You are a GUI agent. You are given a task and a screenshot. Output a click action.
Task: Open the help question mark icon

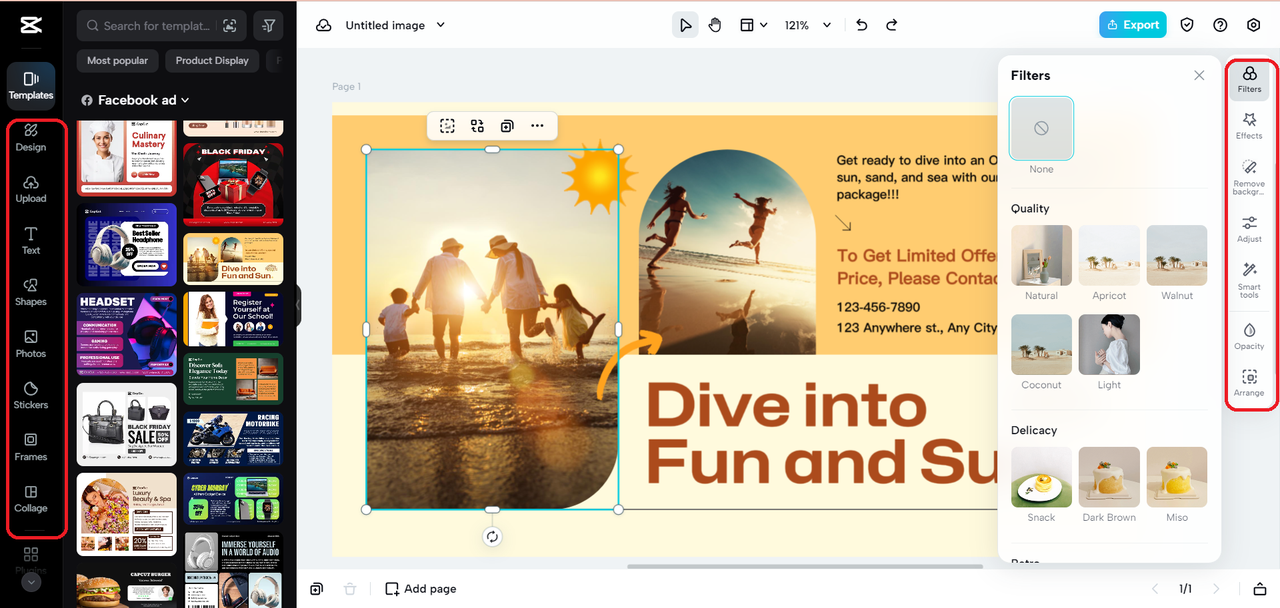[1220, 25]
